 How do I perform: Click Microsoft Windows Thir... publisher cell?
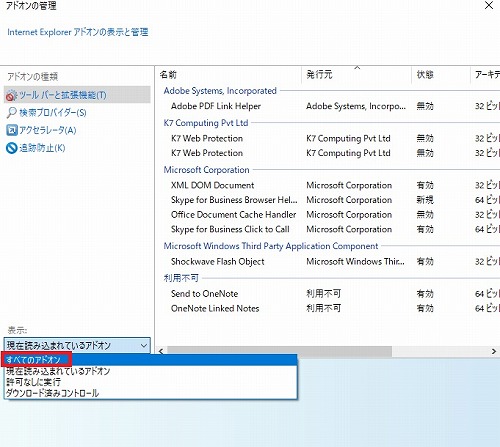[x=355, y=261]
